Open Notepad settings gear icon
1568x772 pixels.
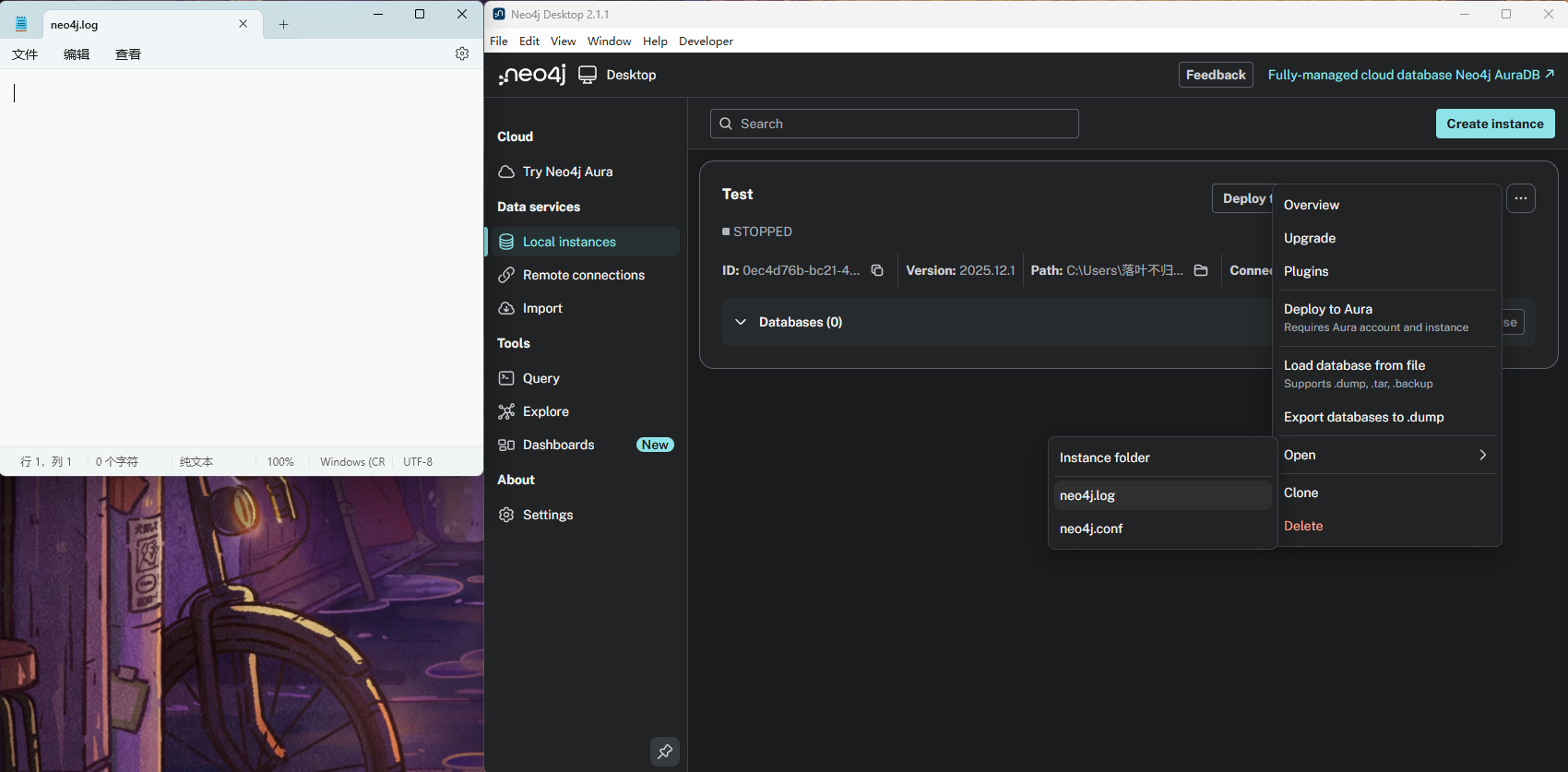(462, 53)
